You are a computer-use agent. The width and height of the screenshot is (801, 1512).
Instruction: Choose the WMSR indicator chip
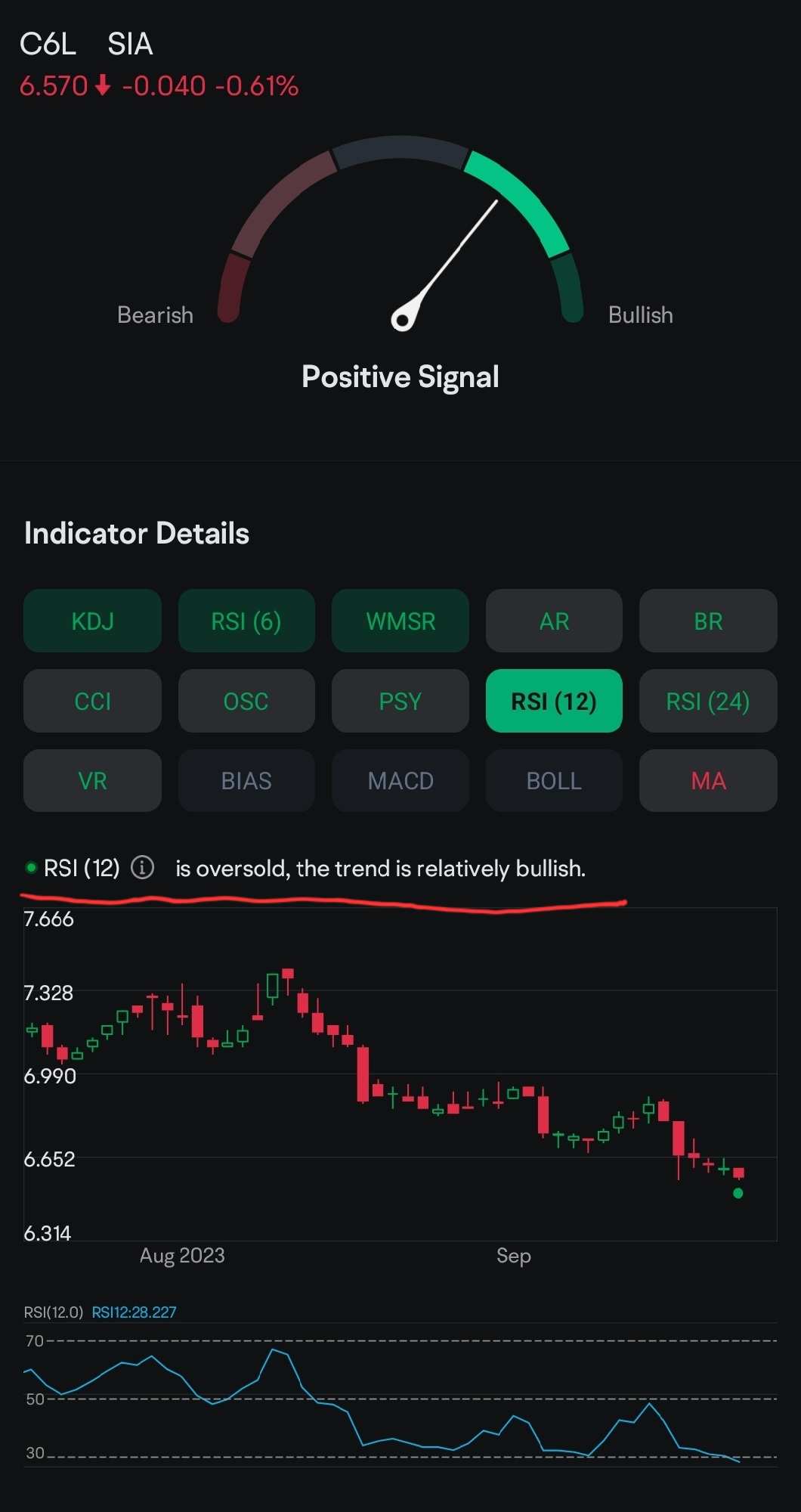click(x=400, y=621)
